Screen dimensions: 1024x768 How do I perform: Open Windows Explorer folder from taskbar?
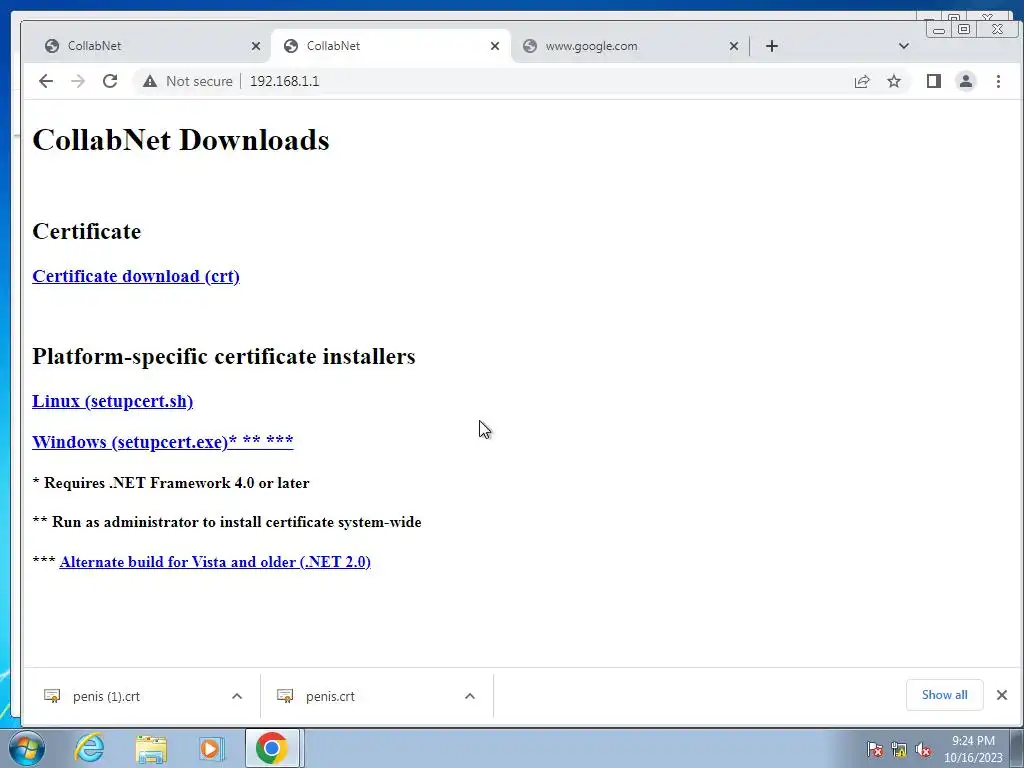(x=151, y=748)
